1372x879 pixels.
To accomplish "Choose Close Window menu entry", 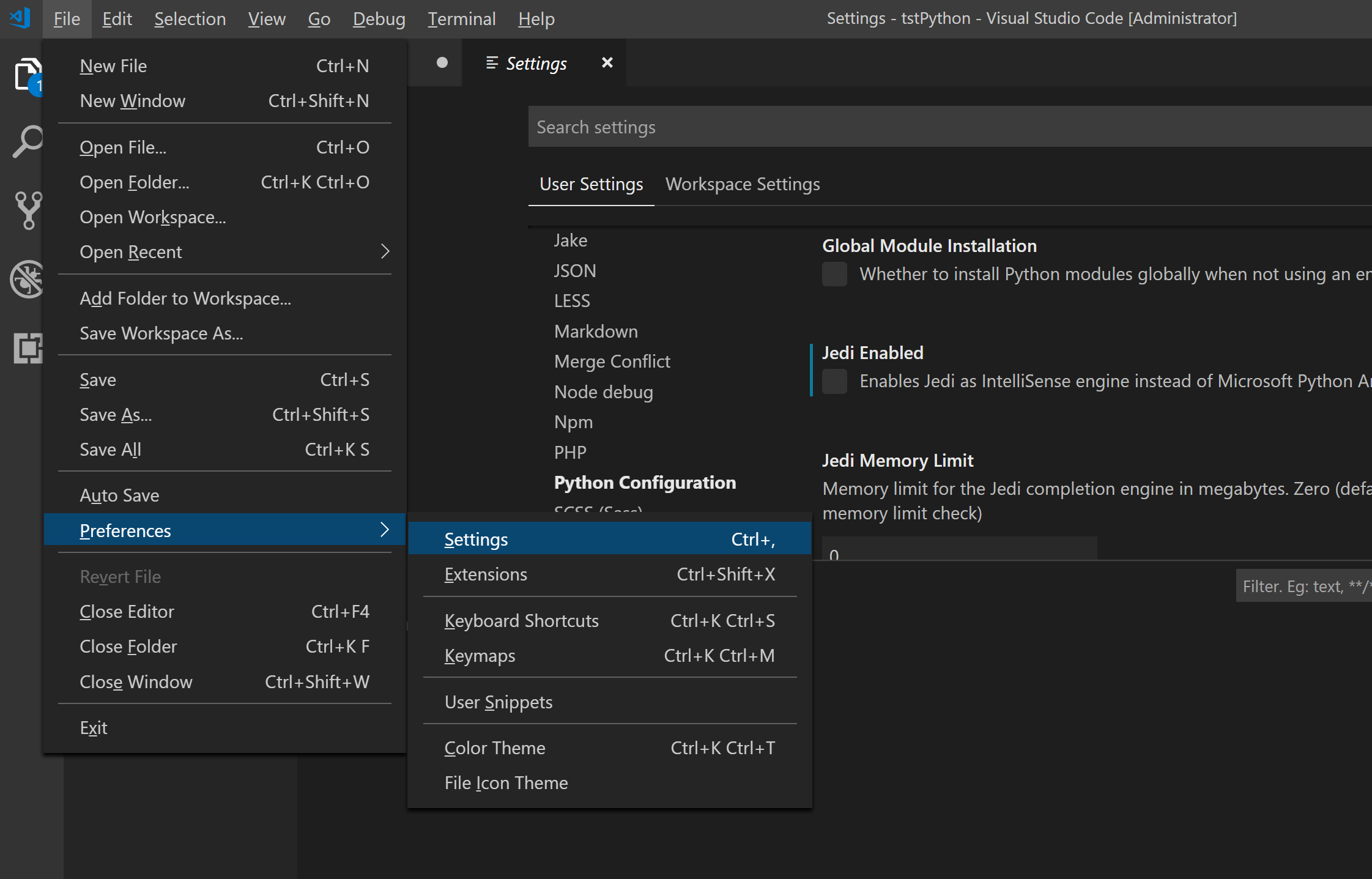I will point(224,682).
